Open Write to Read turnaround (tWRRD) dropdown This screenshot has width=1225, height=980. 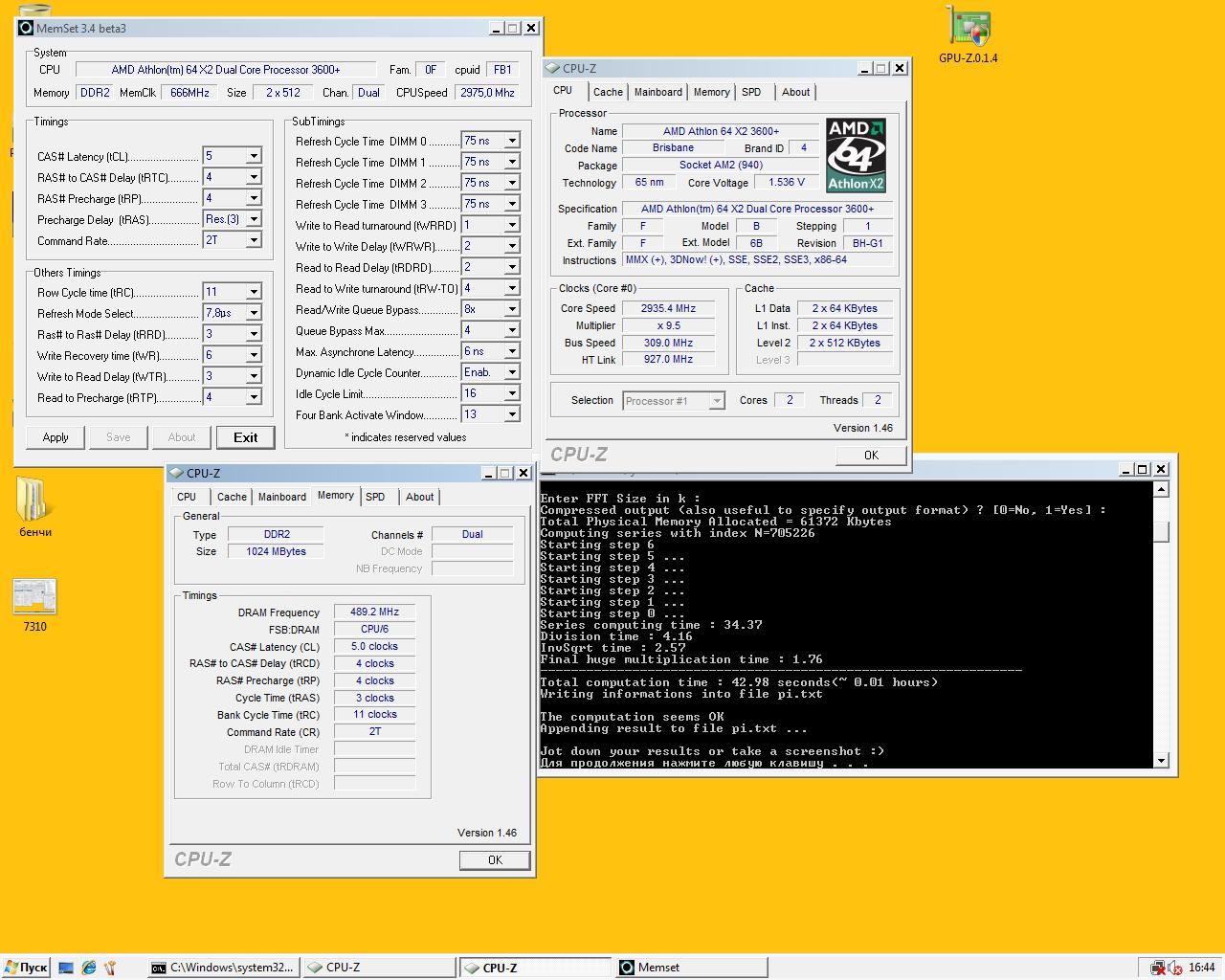pyautogui.click(x=512, y=225)
